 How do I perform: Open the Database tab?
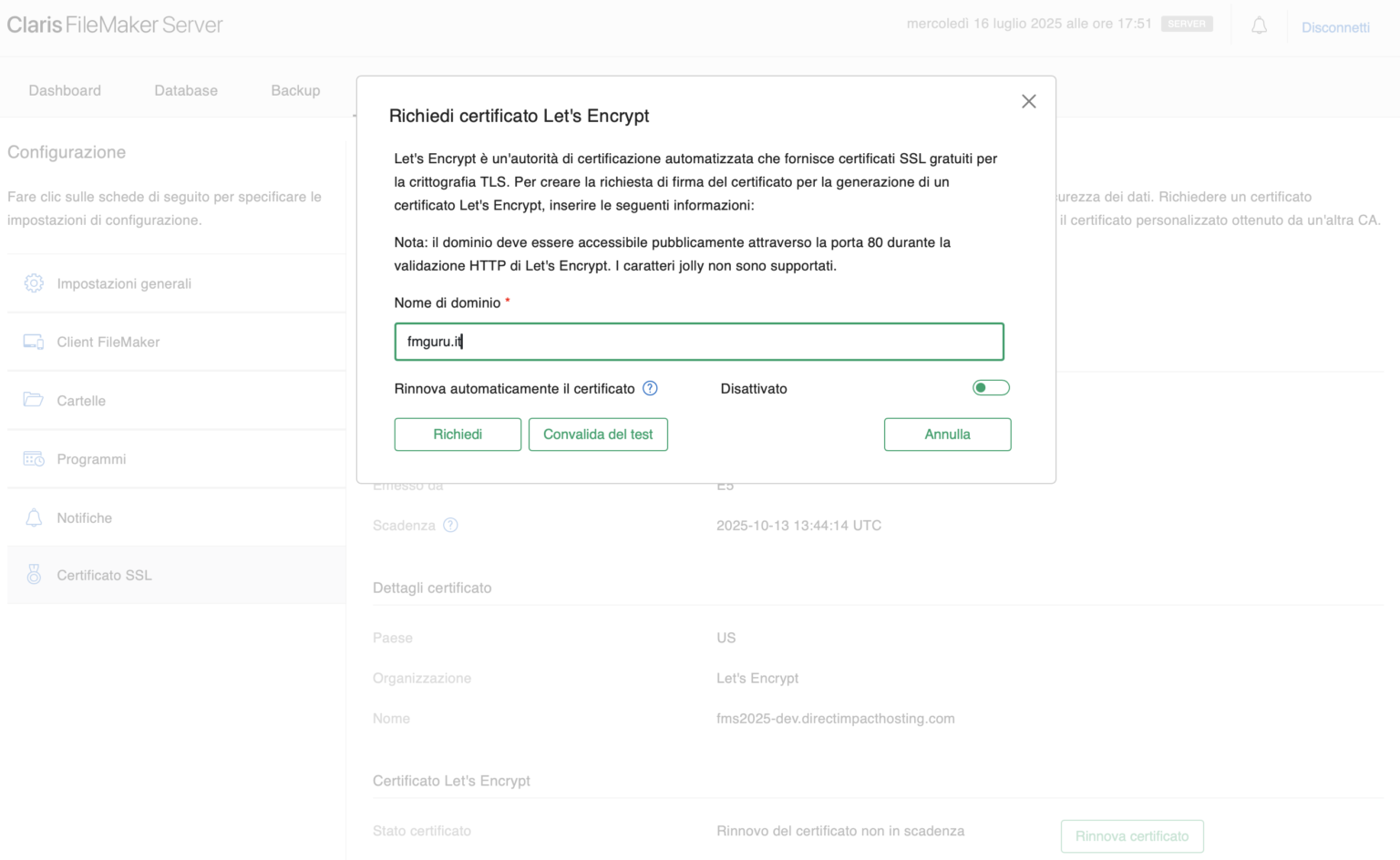(x=186, y=90)
